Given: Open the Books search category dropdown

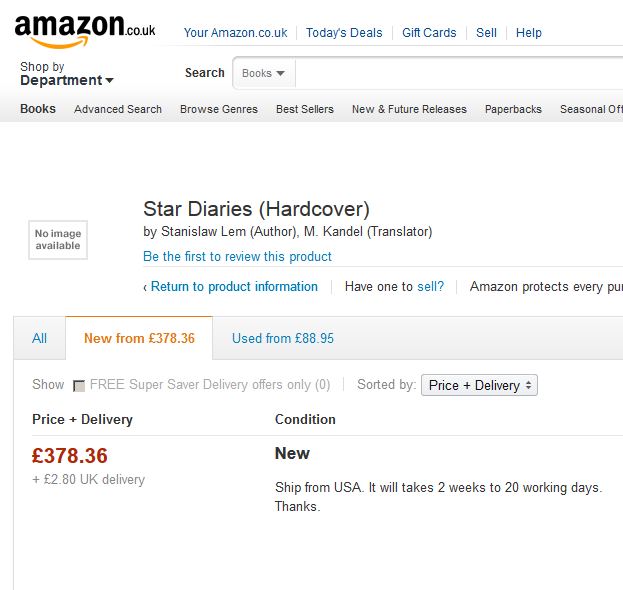Looking at the screenshot, I should click(264, 73).
